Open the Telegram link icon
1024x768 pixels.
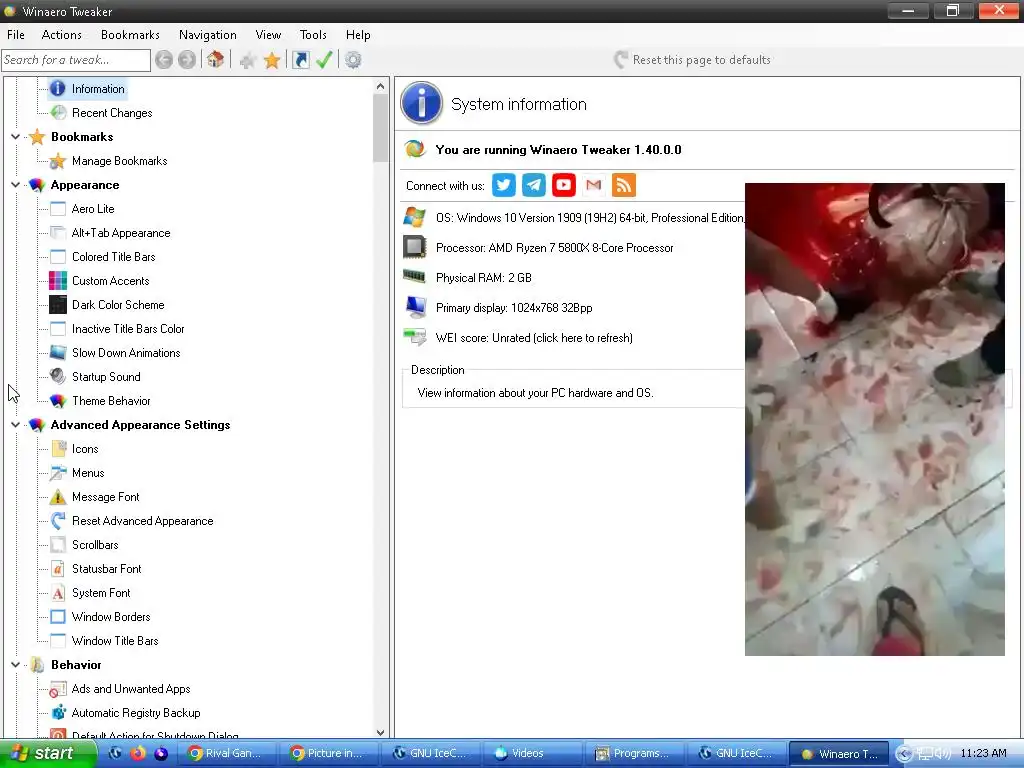click(534, 185)
